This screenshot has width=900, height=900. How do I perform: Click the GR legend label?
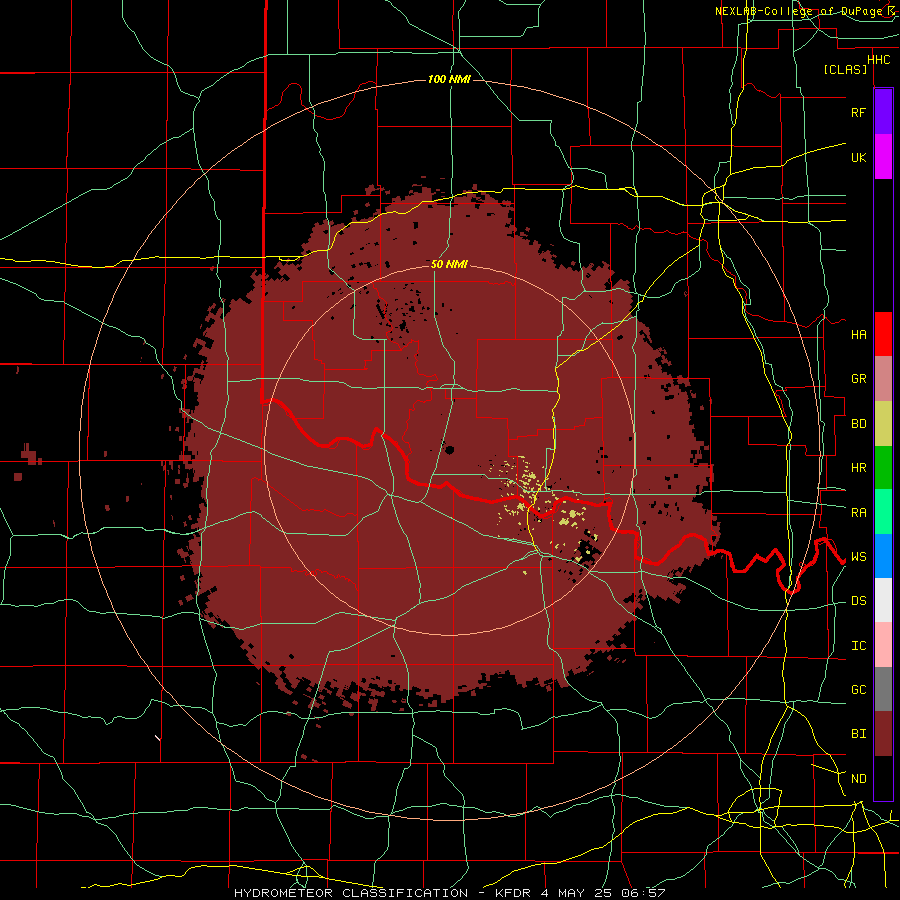click(858, 379)
